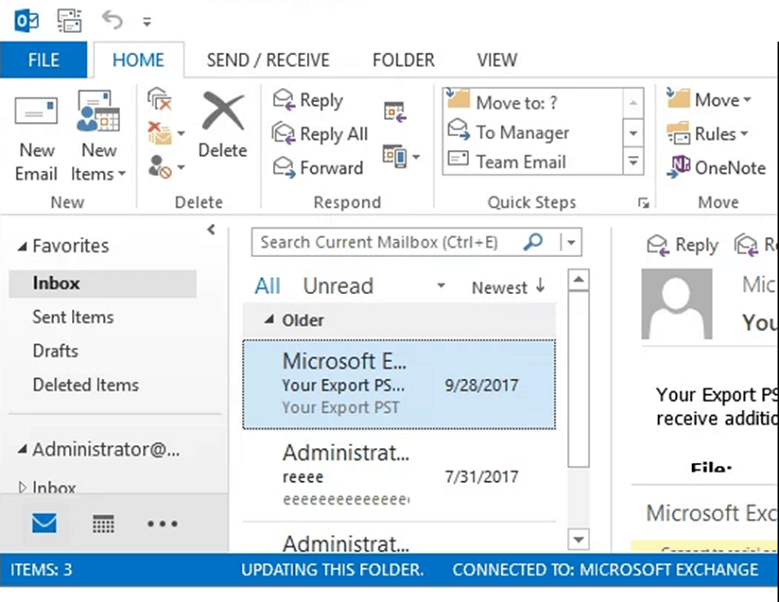
Task: Collapse the Favorites section
Action: tap(22, 246)
